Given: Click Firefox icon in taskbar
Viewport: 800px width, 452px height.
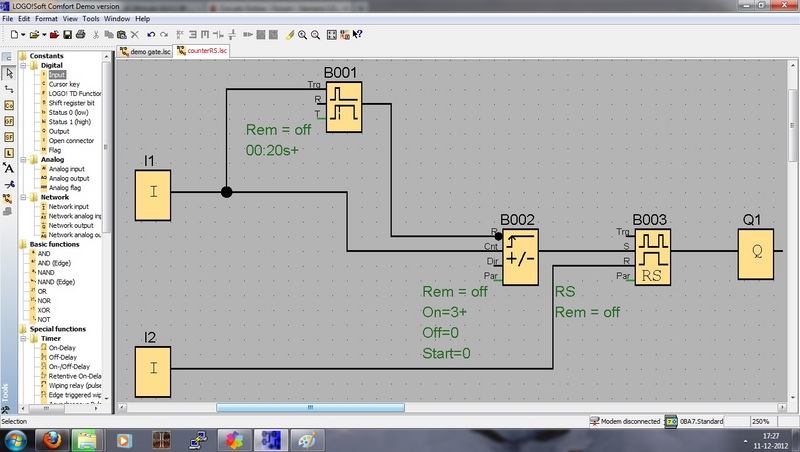Looking at the screenshot, I should click(52, 440).
